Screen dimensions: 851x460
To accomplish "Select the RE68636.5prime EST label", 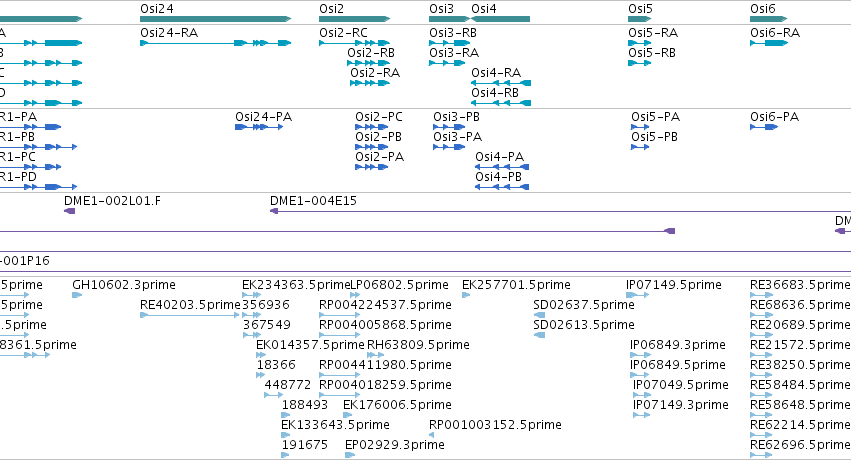I will click(x=800, y=305).
